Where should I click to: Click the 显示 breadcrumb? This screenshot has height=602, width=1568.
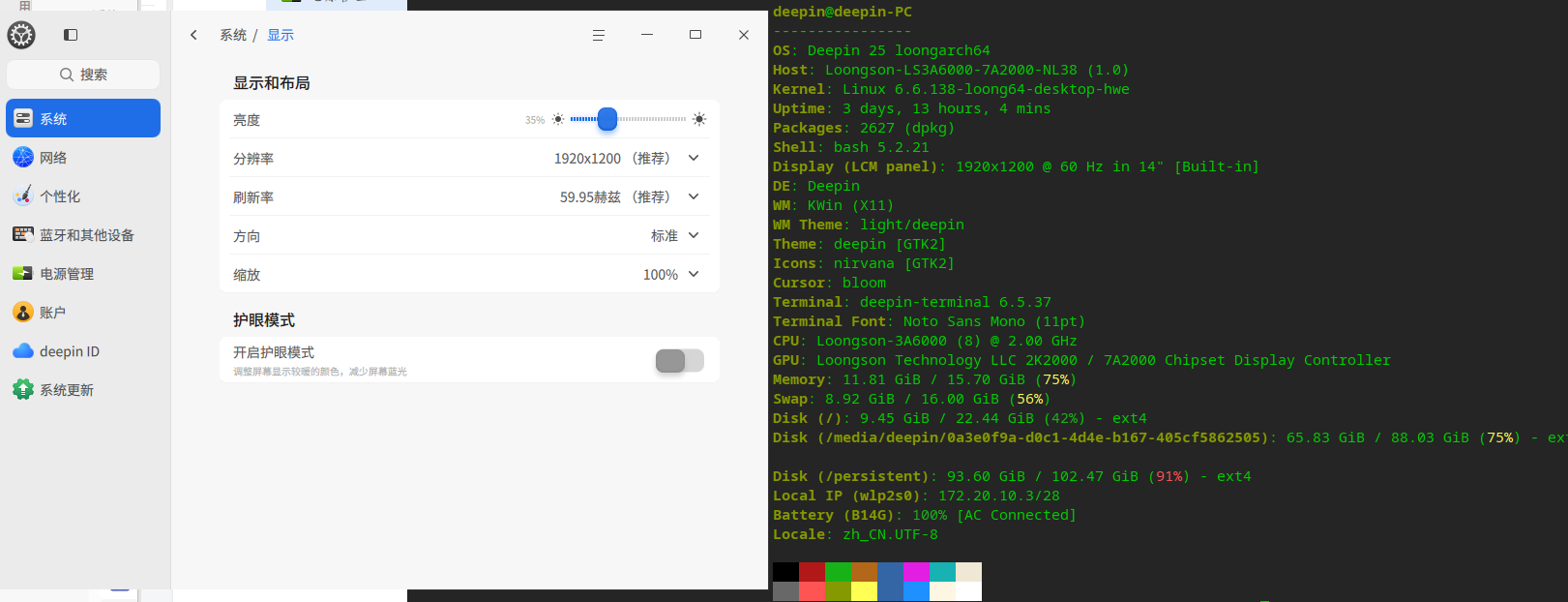[281, 35]
